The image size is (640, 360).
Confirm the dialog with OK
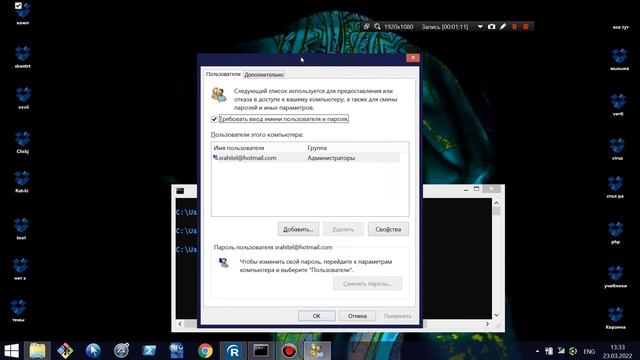click(x=317, y=316)
